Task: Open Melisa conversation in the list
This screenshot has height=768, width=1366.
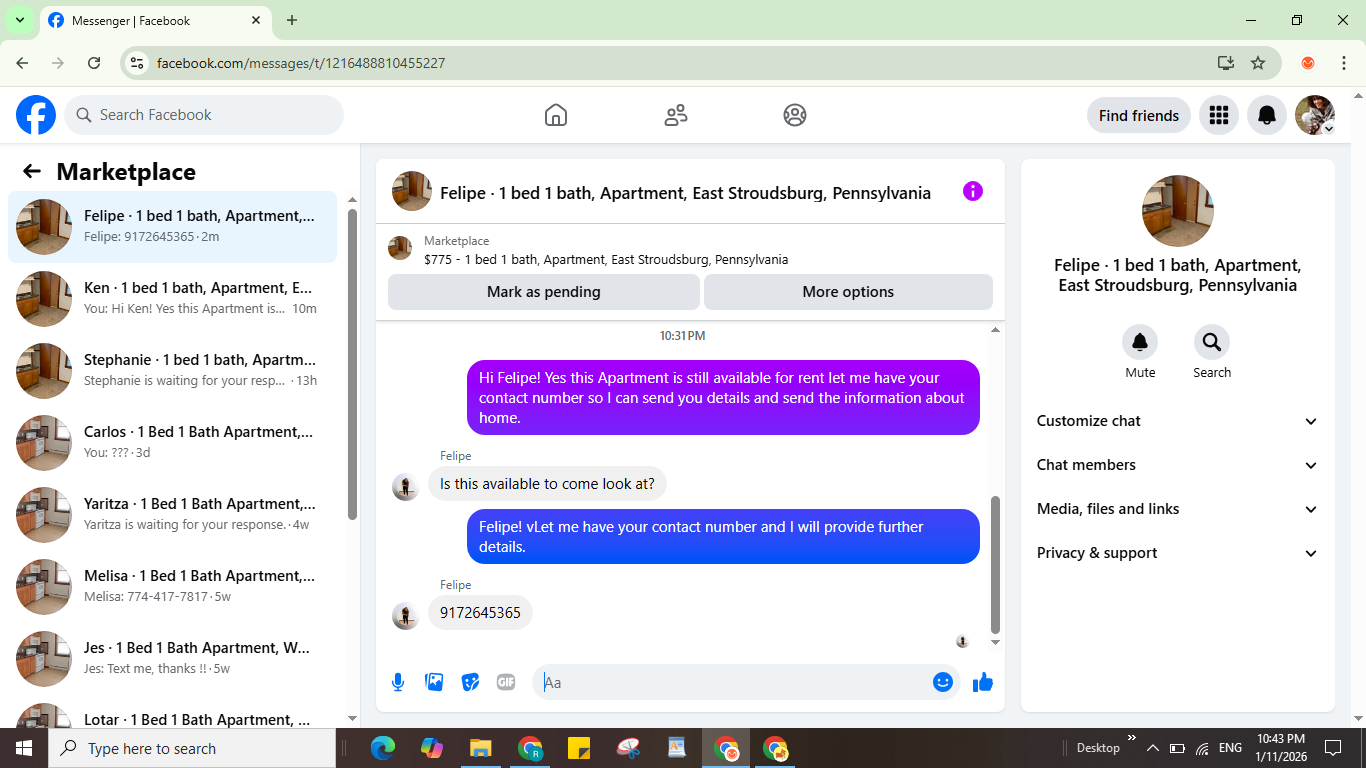Action: point(172,587)
